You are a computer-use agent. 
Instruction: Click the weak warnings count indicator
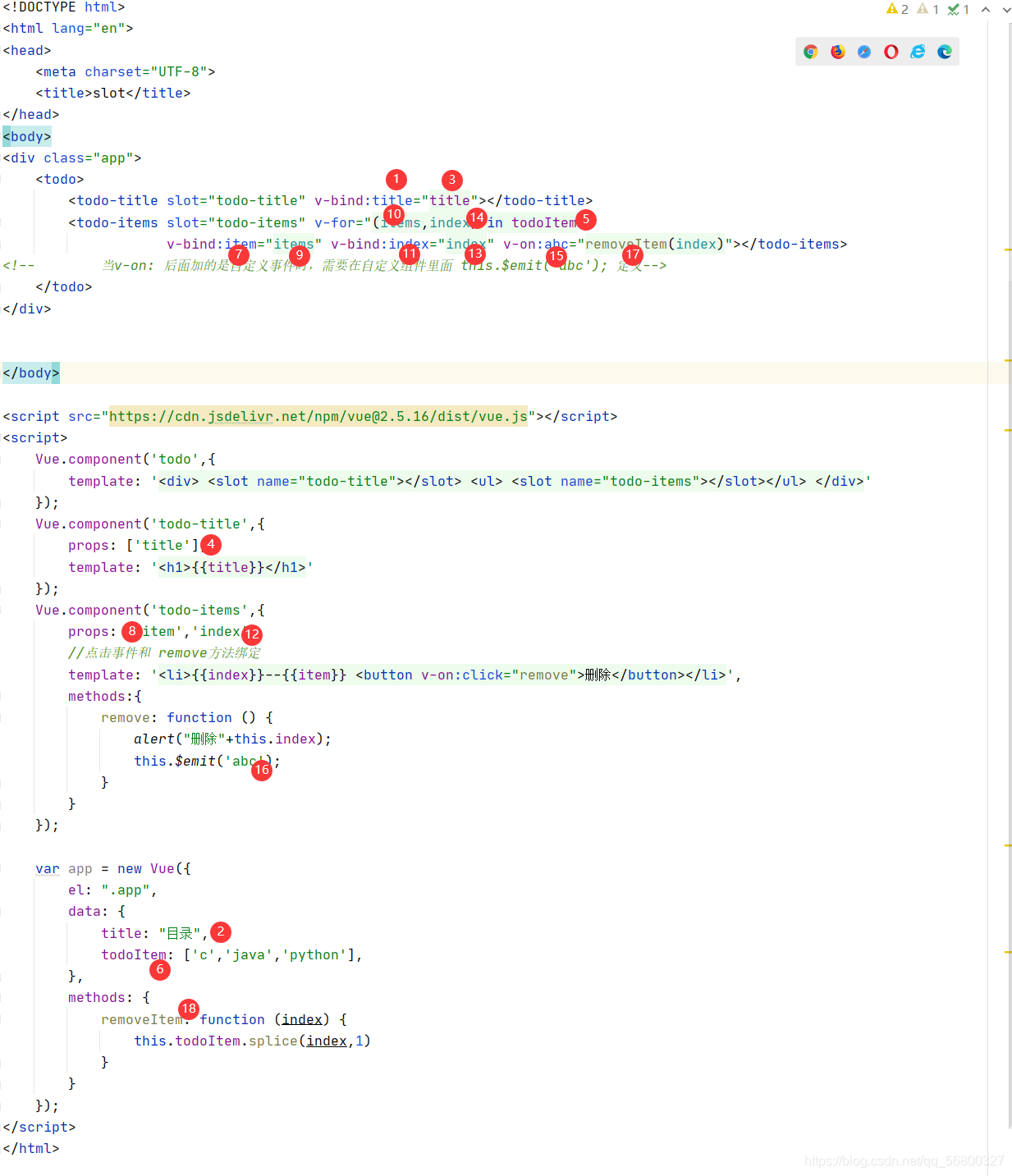pos(927,9)
